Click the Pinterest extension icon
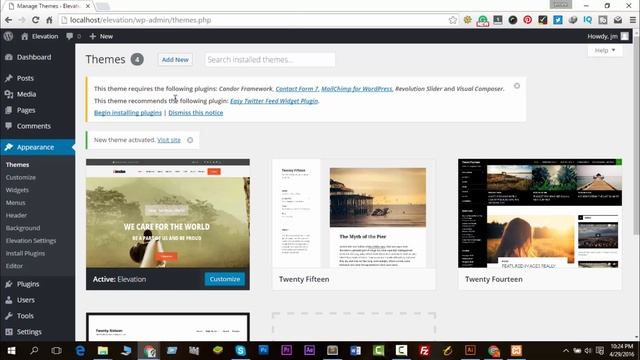The height and width of the screenshot is (360, 640). pos(527,20)
